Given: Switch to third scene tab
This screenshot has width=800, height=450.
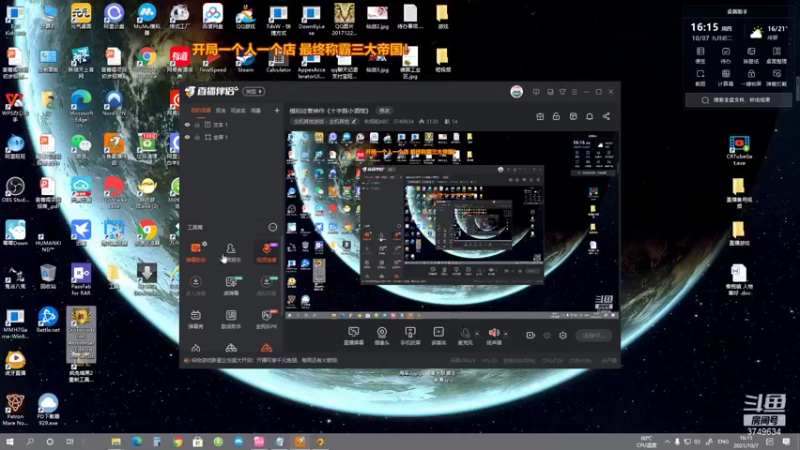Looking at the screenshot, I should click(238, 110).
